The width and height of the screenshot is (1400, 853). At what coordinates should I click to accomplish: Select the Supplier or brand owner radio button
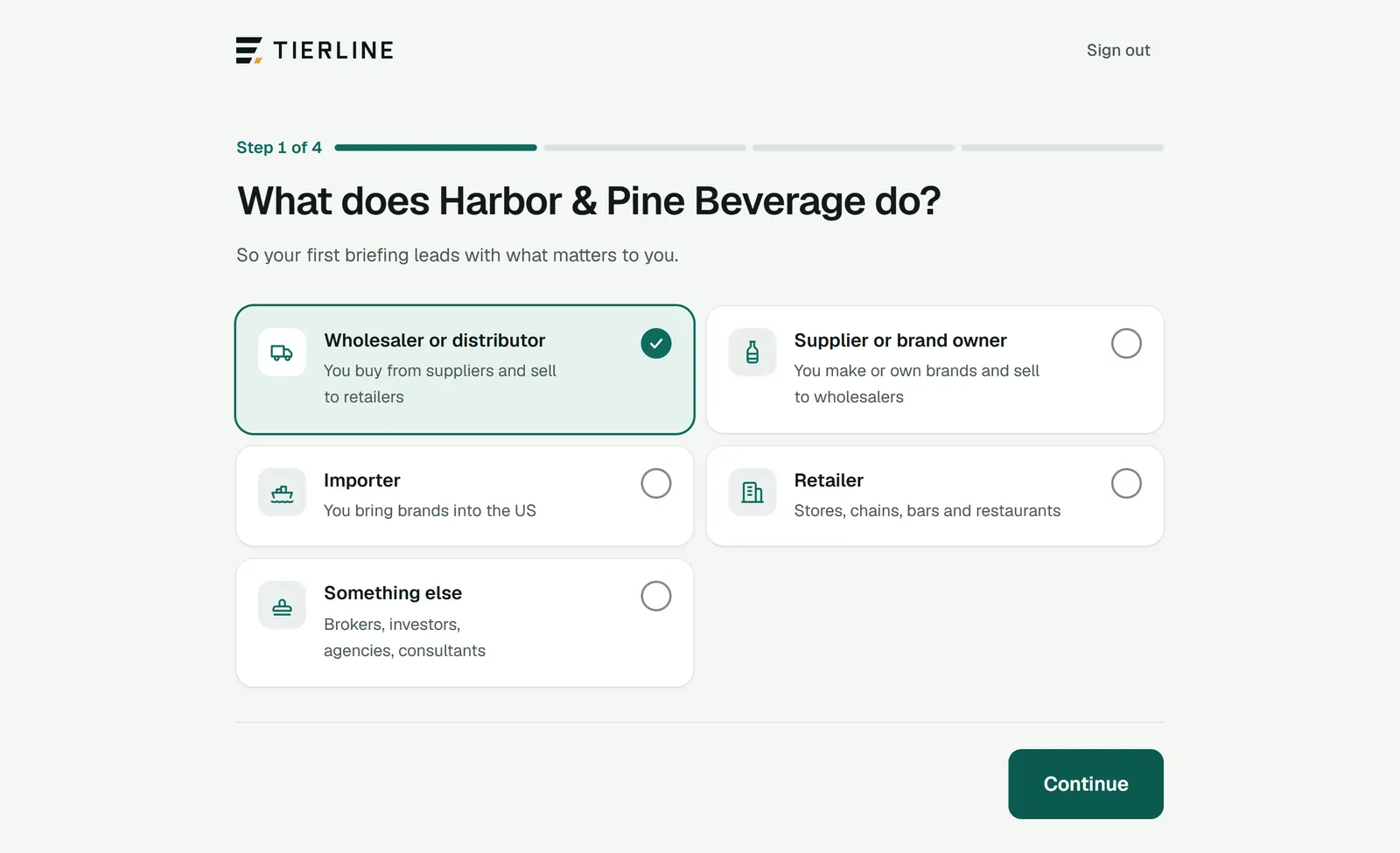pos(1126,343)
